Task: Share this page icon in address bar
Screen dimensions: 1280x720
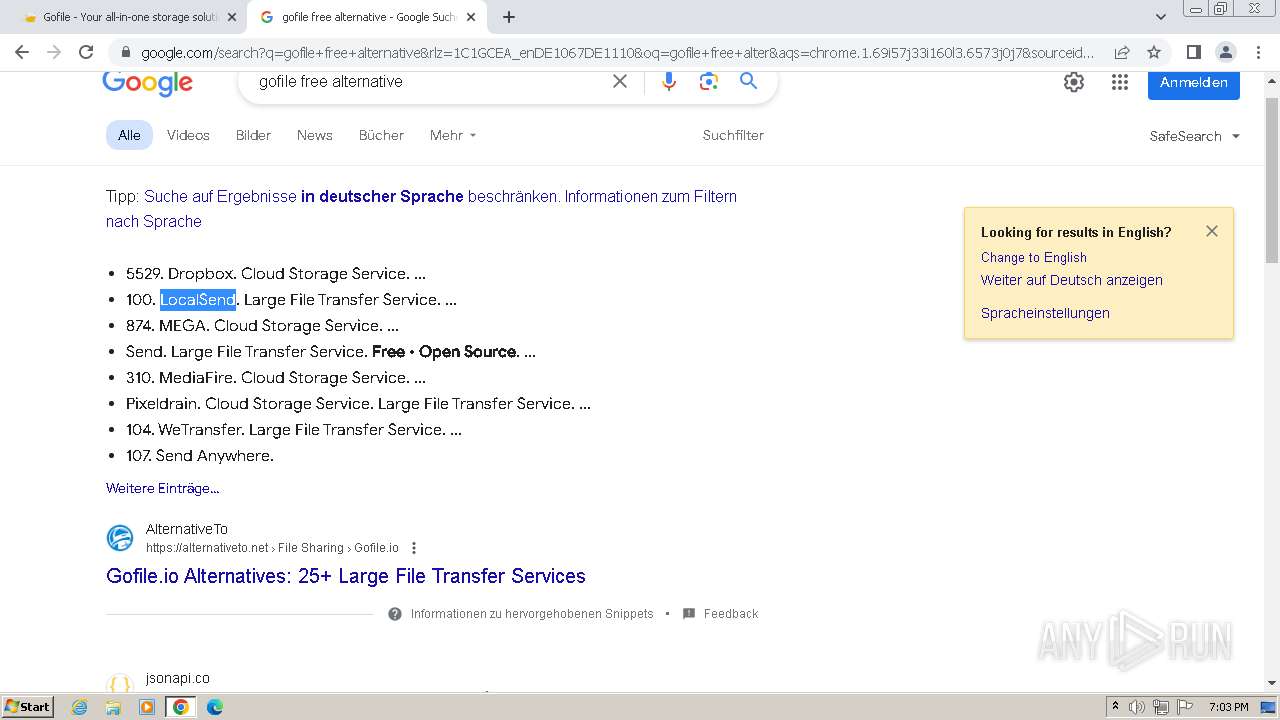Action: click(1122, 52)
